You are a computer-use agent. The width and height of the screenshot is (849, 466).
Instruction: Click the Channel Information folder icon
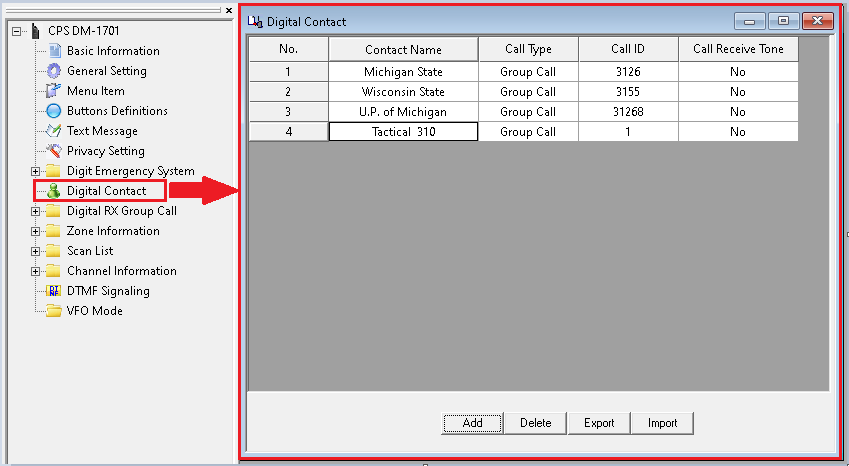53,271
